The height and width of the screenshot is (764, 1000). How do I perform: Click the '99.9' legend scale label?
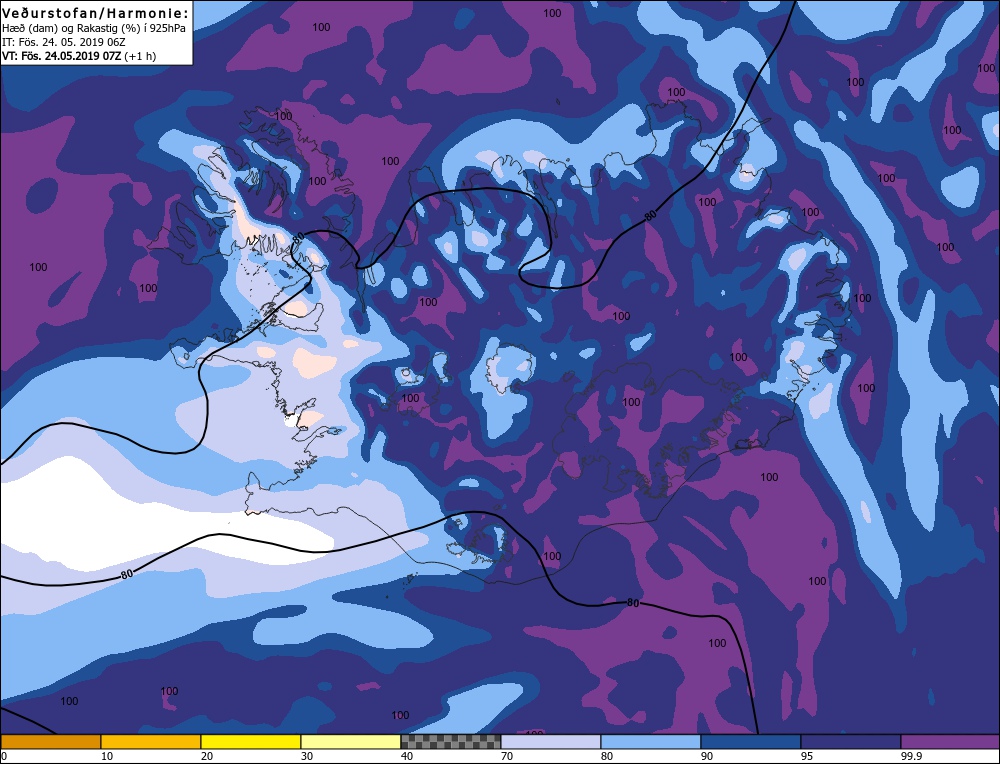pos(911,756)
